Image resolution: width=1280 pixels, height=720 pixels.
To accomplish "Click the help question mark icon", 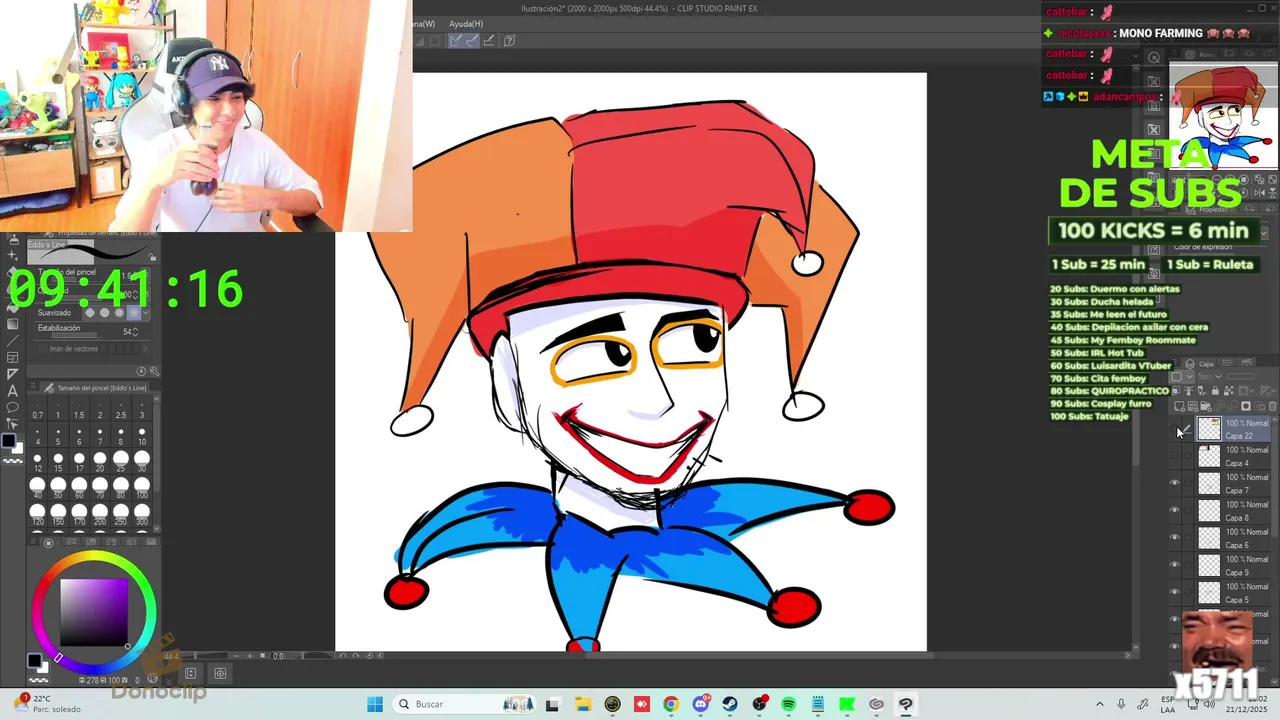I will point(509,41).
